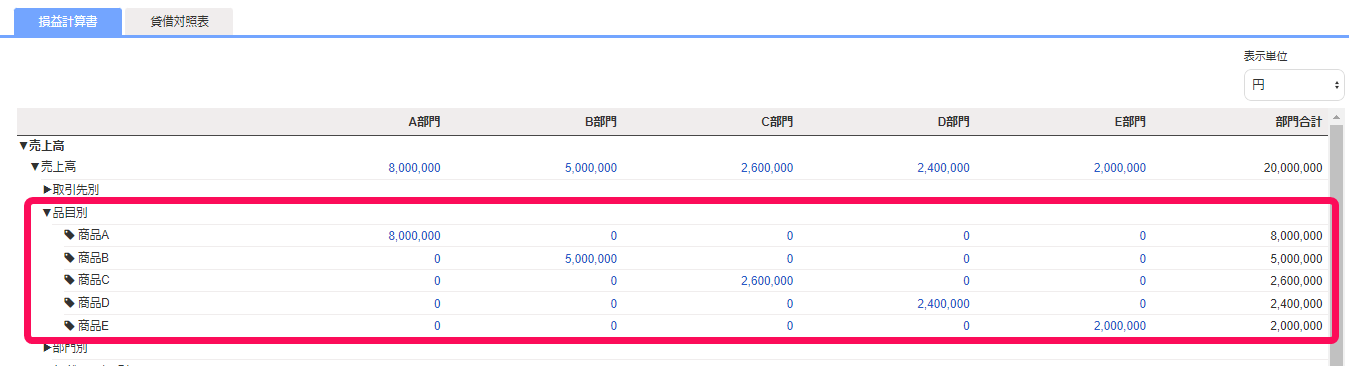Click 商品C's zero value under E部門
The image size is (1349, 366).
tap(1143, 281)
